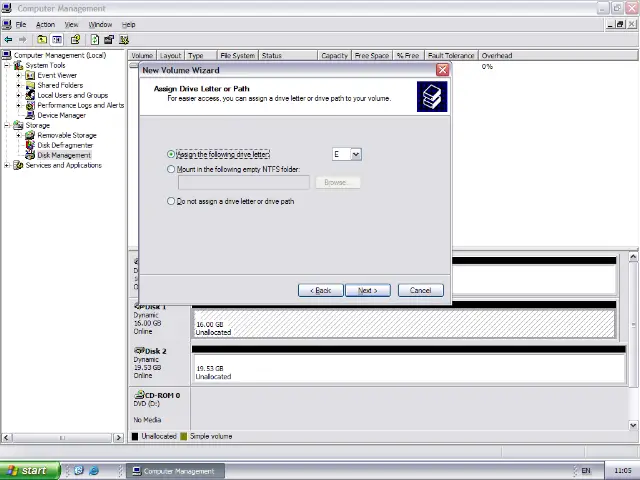Select Disk Management tree node
Viewport: 640px width, 480px height.
pos(64,155)
